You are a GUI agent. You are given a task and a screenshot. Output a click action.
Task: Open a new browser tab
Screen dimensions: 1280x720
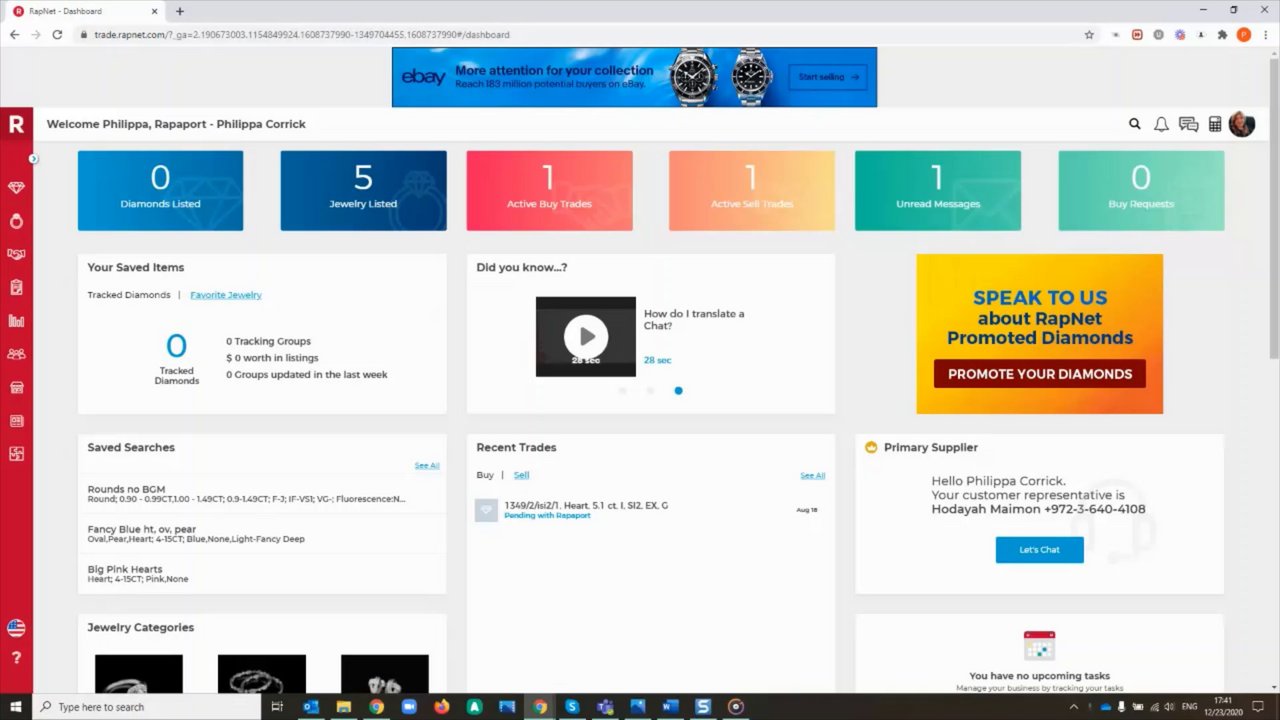(x=180, y=11)
